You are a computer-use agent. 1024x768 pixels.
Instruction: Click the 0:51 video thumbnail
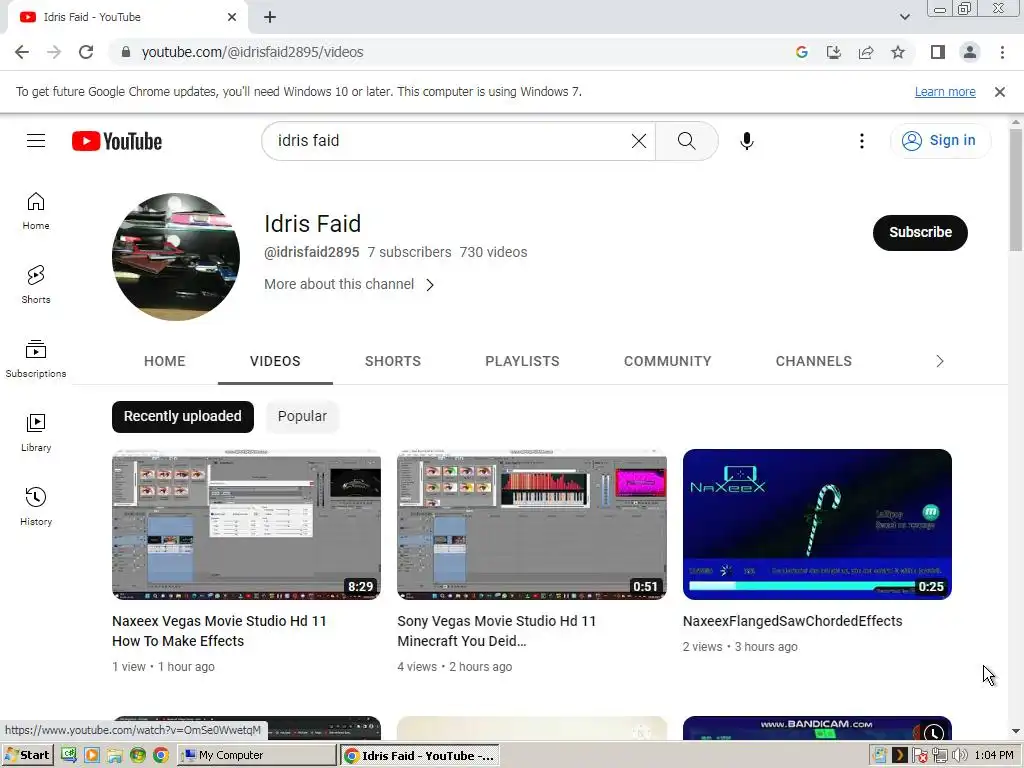pos(532,524)
